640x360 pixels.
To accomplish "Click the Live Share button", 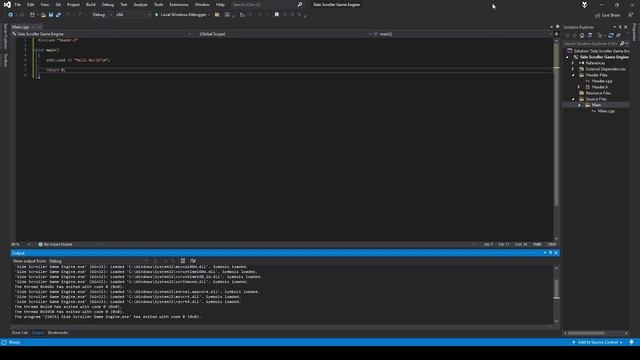I will pos(608,15).
